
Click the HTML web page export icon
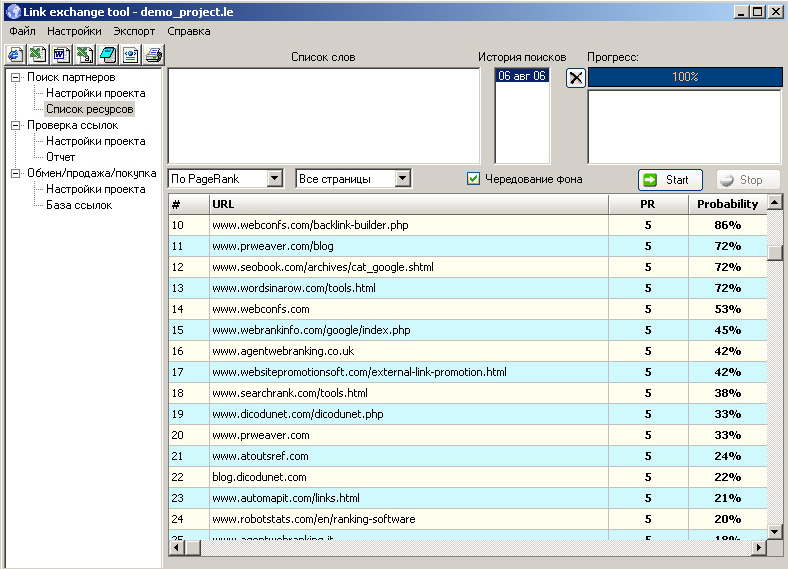click(130, 54)
